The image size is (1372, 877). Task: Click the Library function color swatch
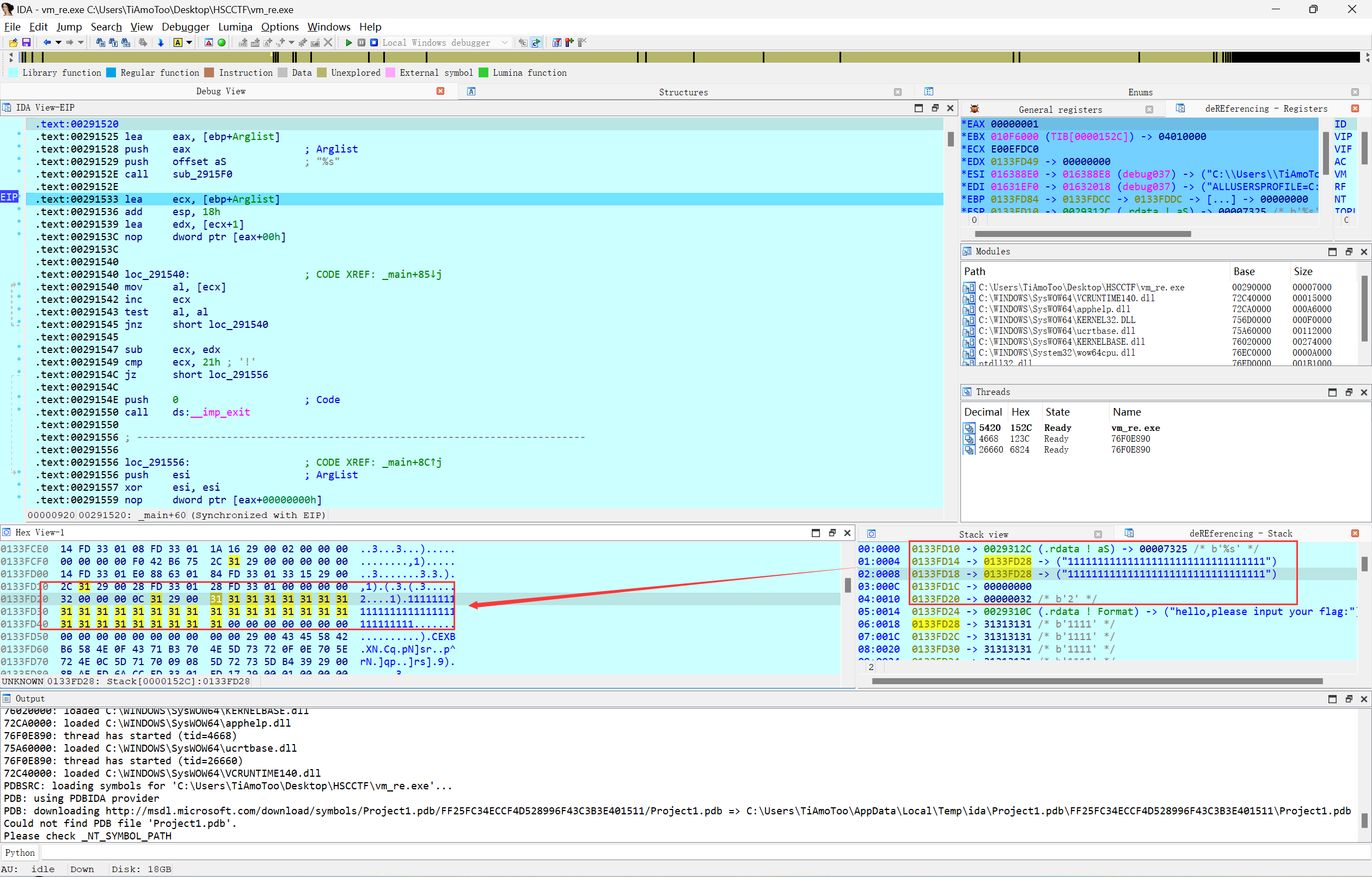(13, 72)
